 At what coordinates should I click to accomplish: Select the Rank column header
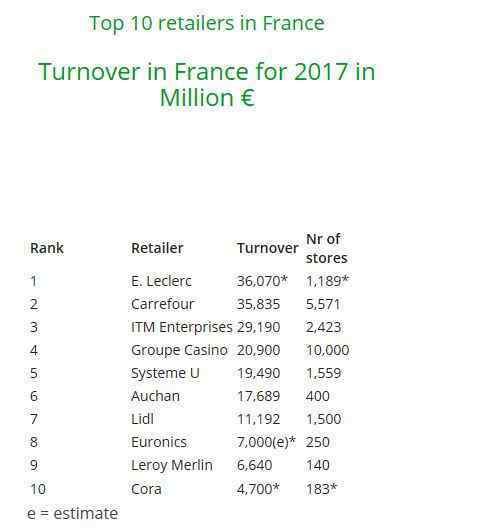coord(47,248)
